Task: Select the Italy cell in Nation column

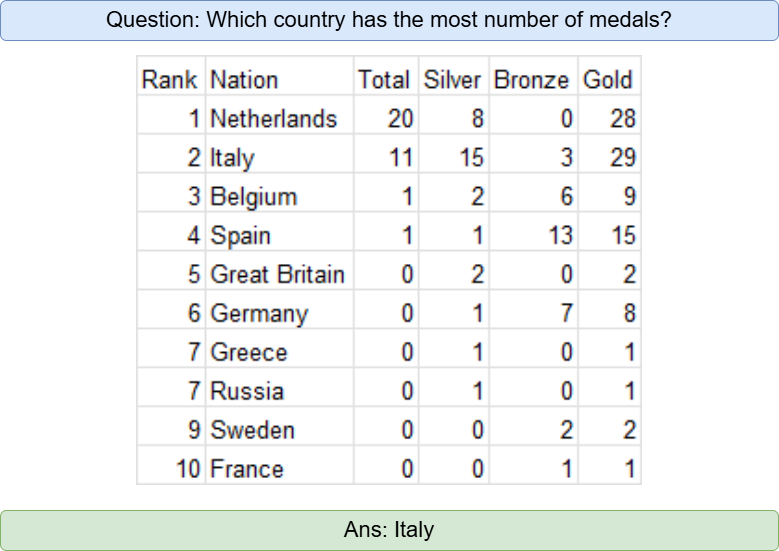Action: point(232,158)
